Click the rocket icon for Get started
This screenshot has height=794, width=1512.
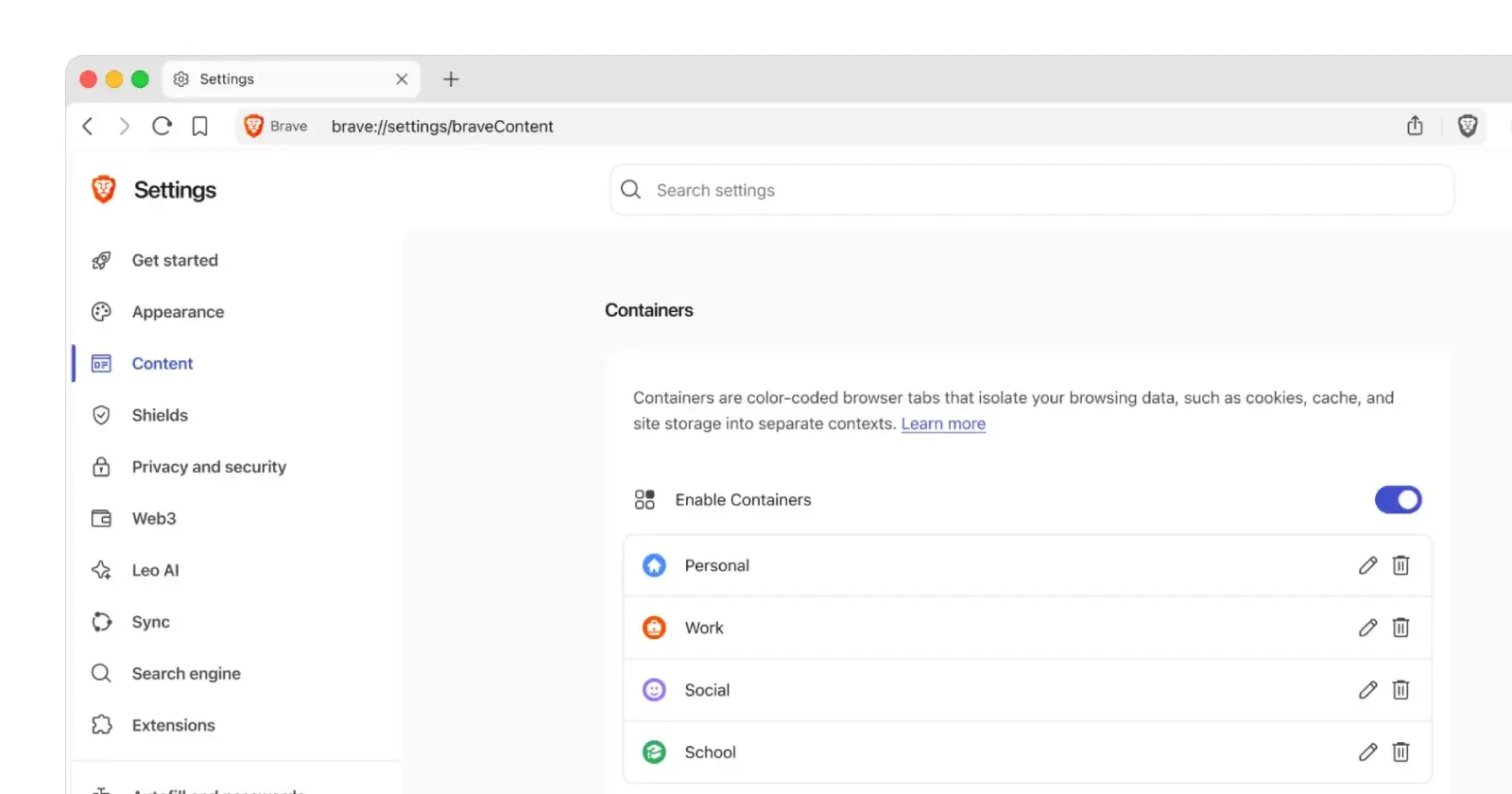(x=101, y=261)
